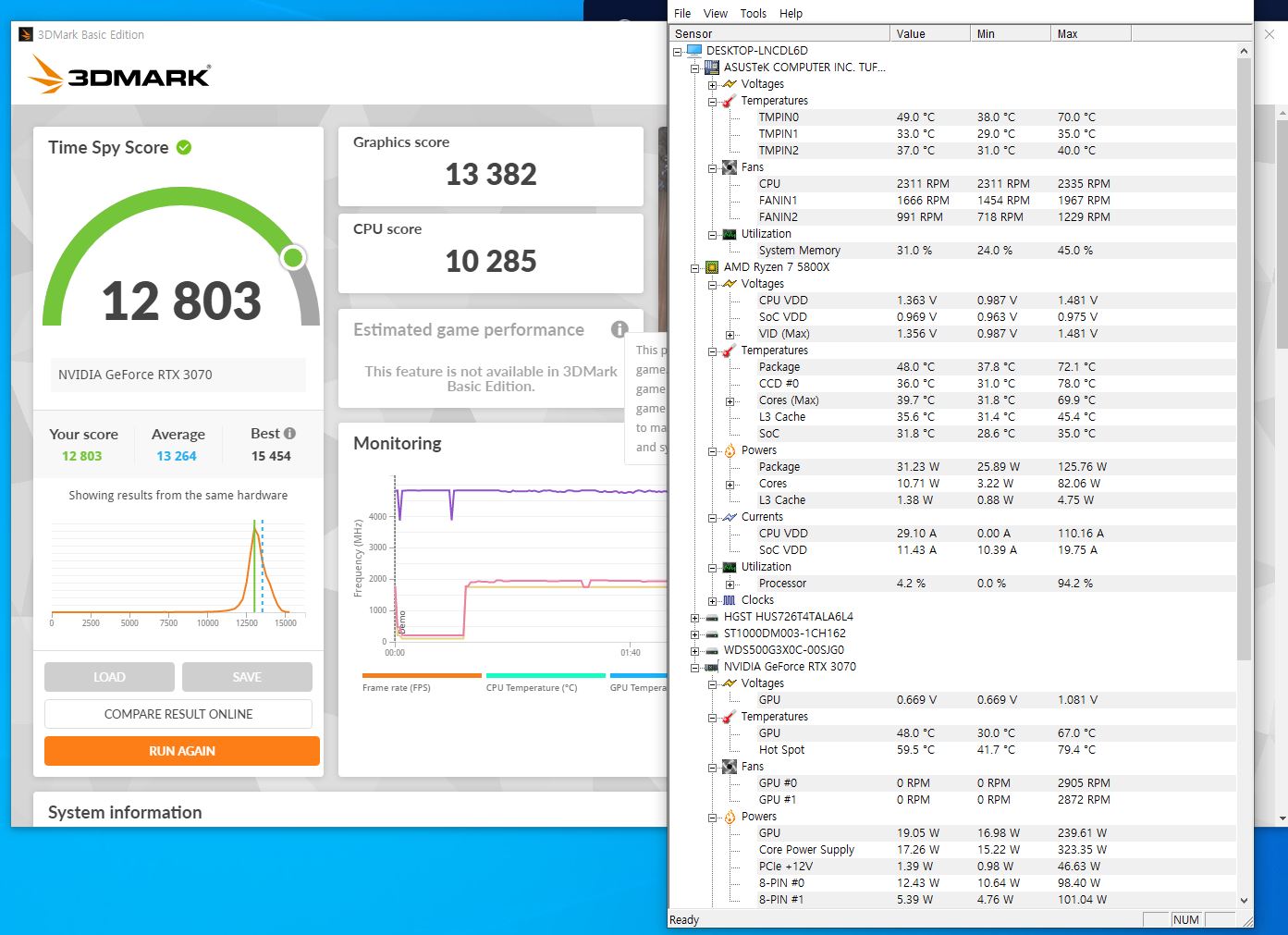Collapse the AMD Ryzen 7 5800X node
1288x935 pixels.
(x=695, y=267)
